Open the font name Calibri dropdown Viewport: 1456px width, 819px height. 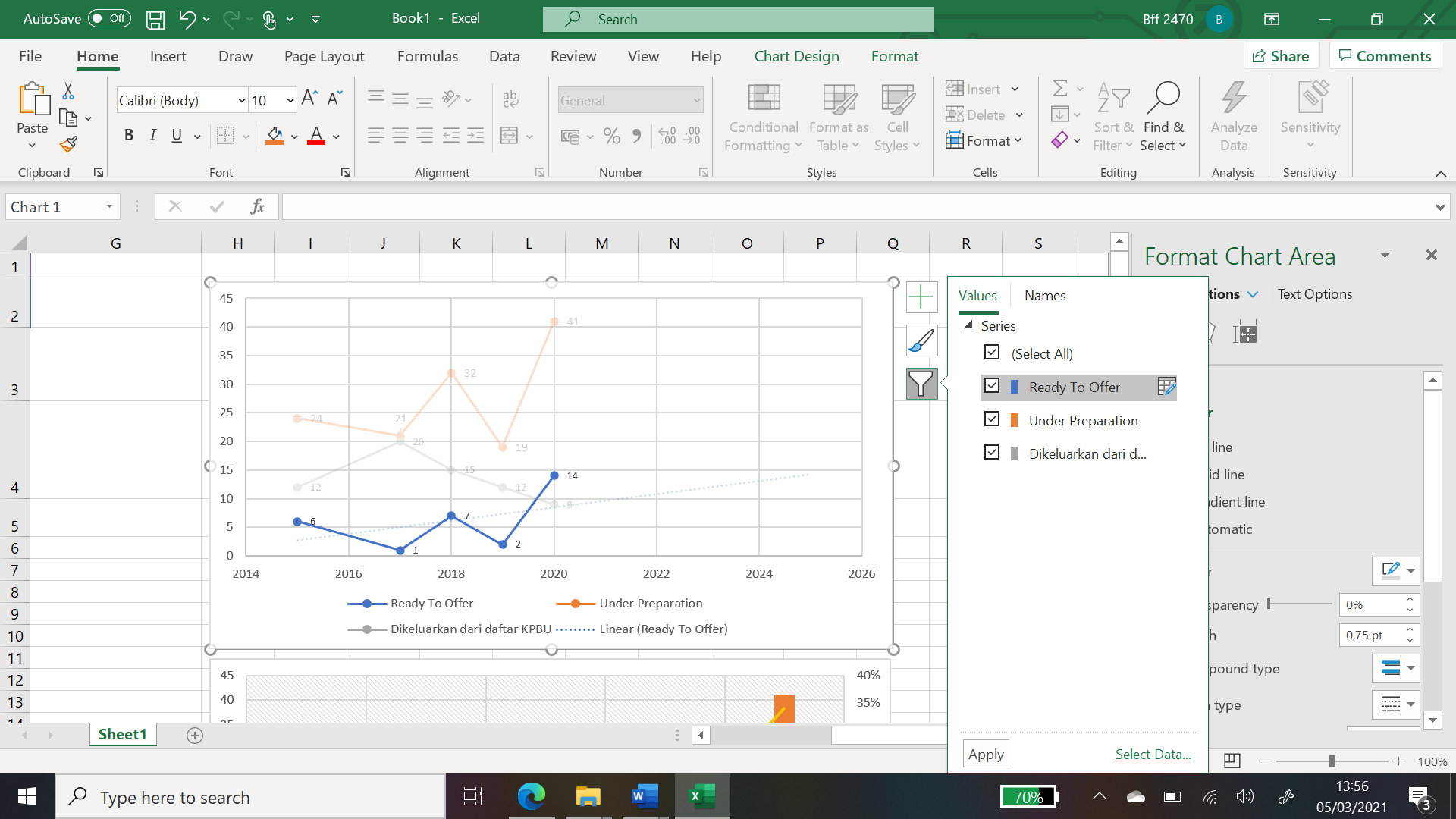[x=242, y=100]
